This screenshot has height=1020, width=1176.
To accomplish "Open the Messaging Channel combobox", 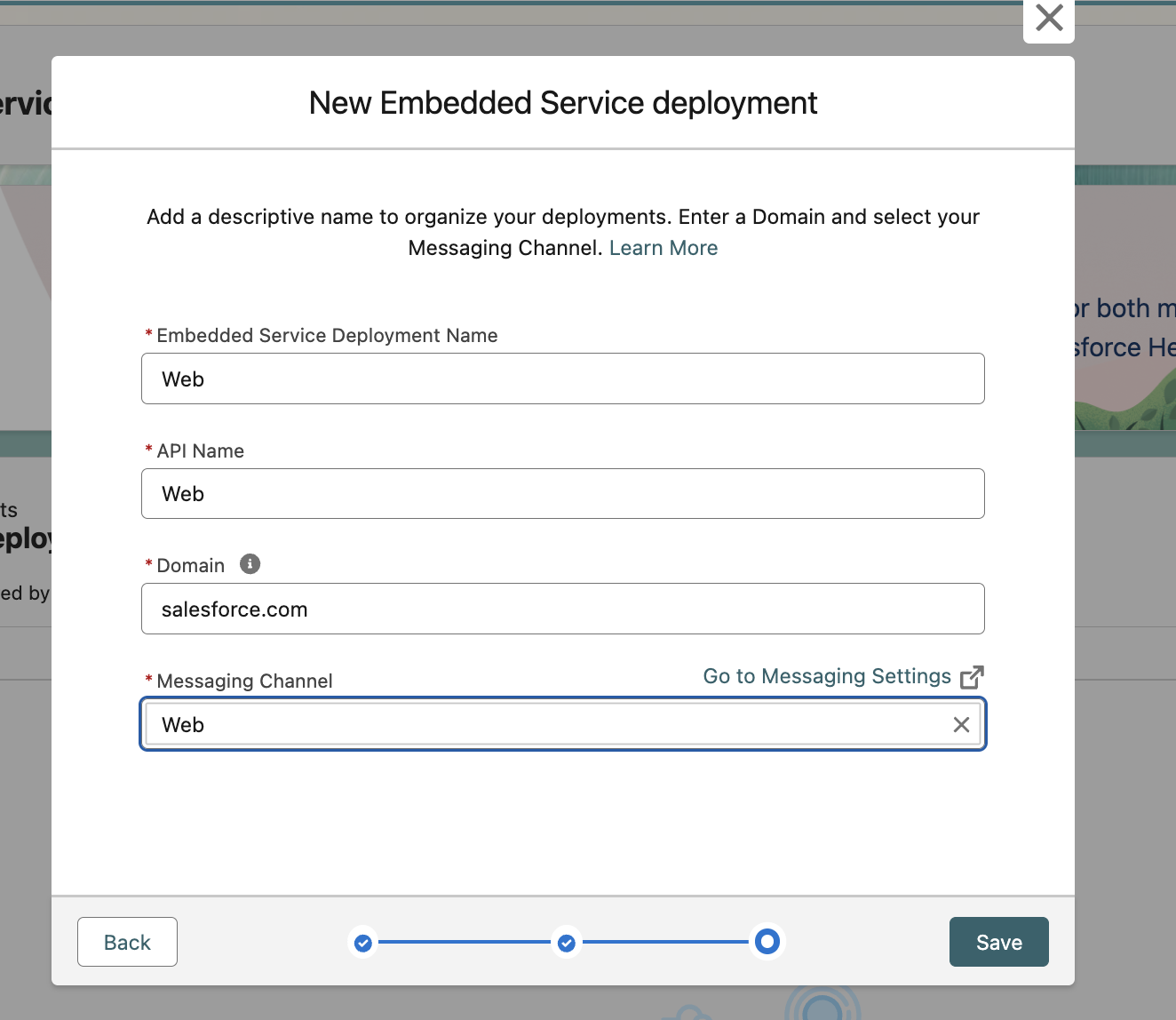I will pyautogui.click(x=542, y=725).
